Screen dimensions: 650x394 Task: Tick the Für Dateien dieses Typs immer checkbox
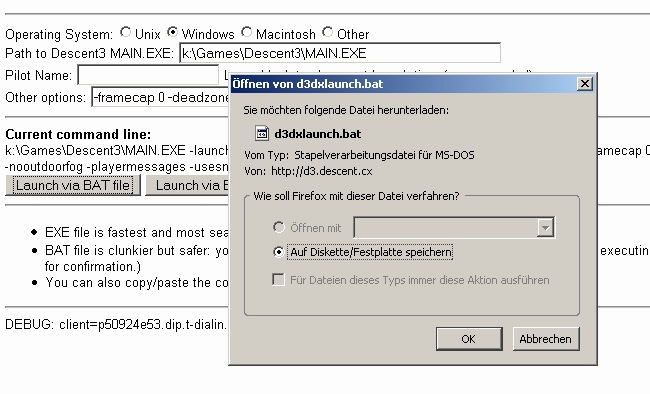tap(279, 280)
